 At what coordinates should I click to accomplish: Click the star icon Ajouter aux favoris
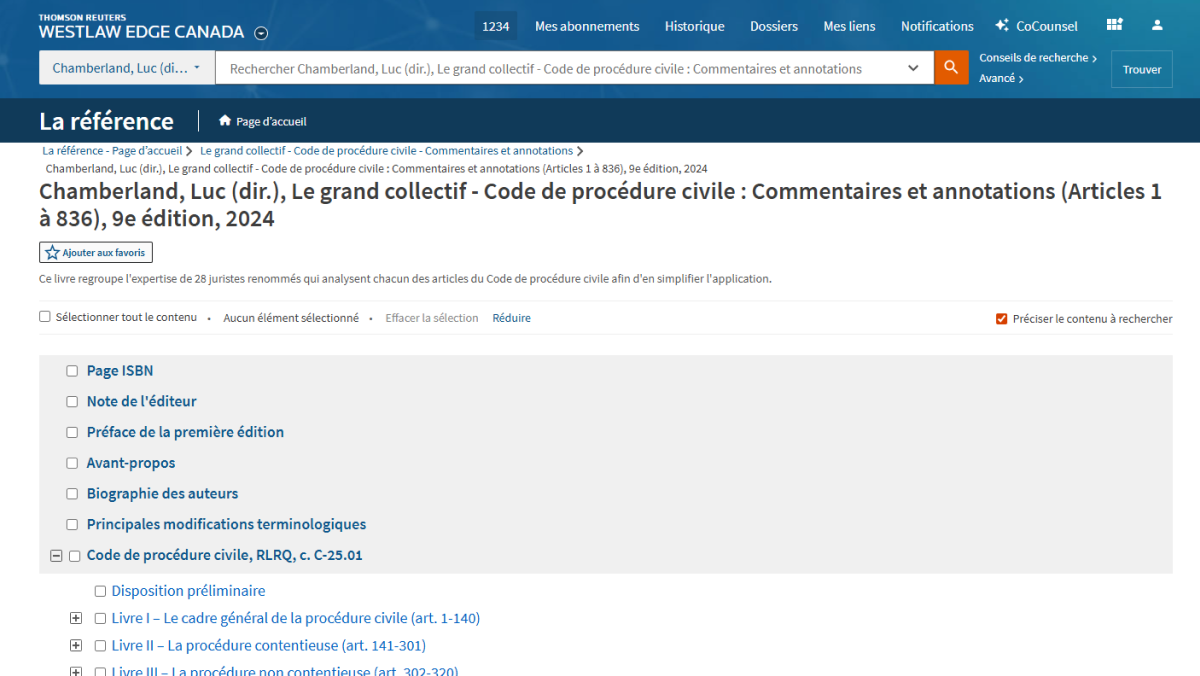click(52, 253)
